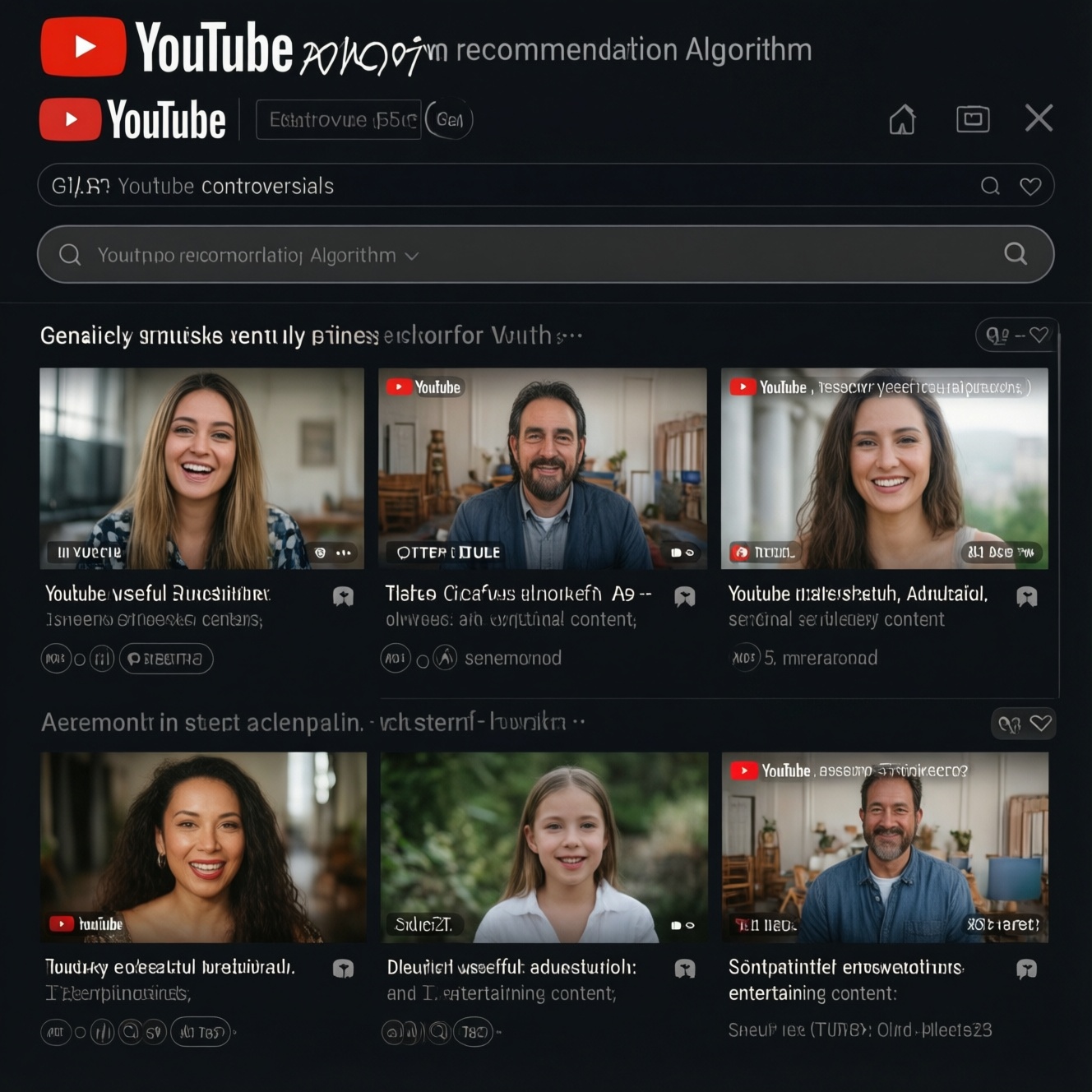This screenshot has width=1092, height=1092.
Task: Click the bookmark icon beside 'Tlates Cicafus' card title
Action: click(684, 596)
